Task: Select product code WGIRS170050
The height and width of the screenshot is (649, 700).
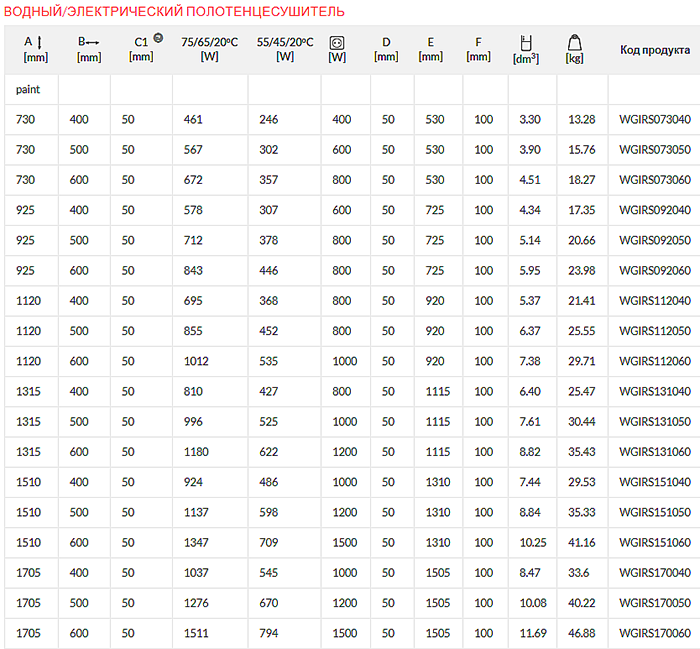Action: point(655,603)
